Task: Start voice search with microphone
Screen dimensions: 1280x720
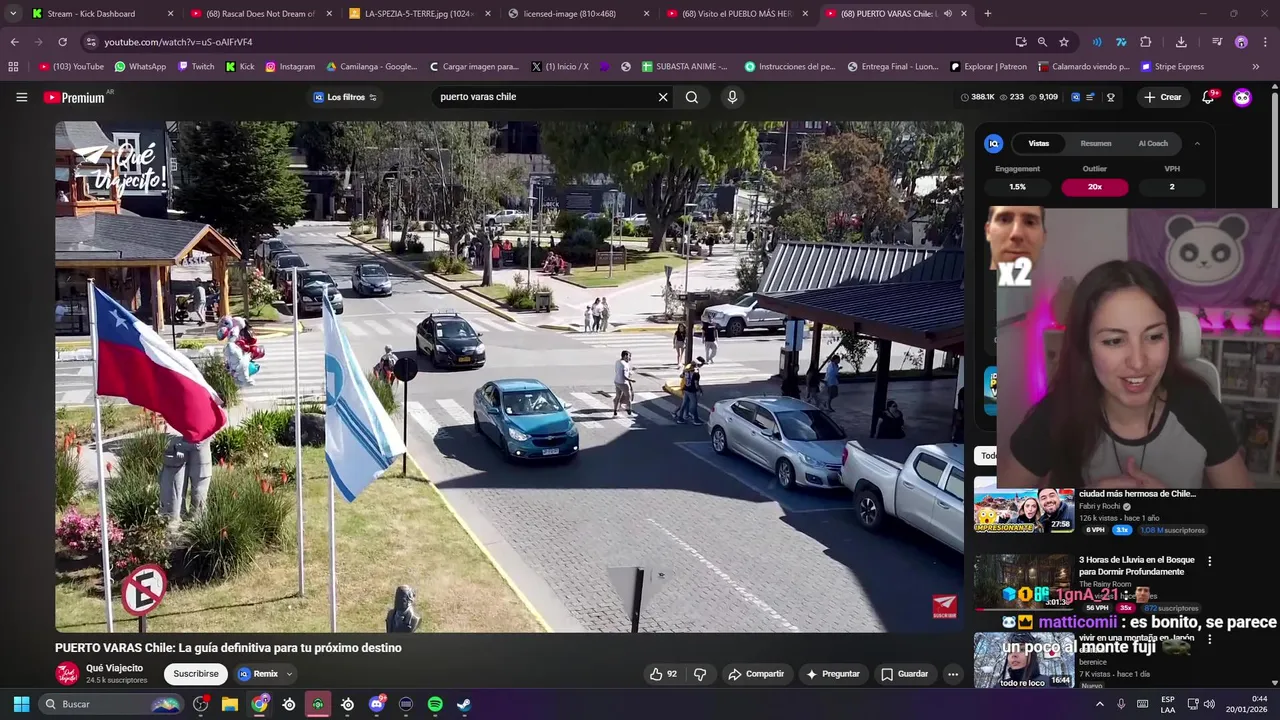Action: [732, 97]
